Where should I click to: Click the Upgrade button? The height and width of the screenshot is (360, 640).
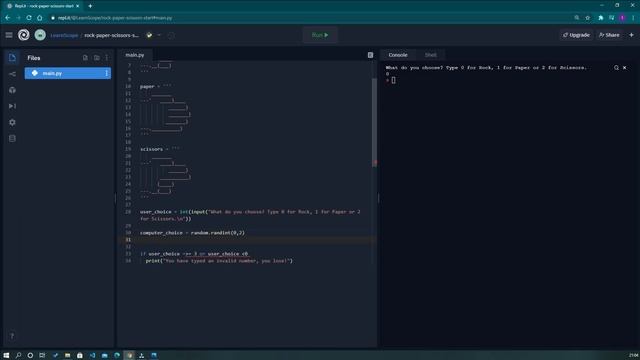pos(576,35)
